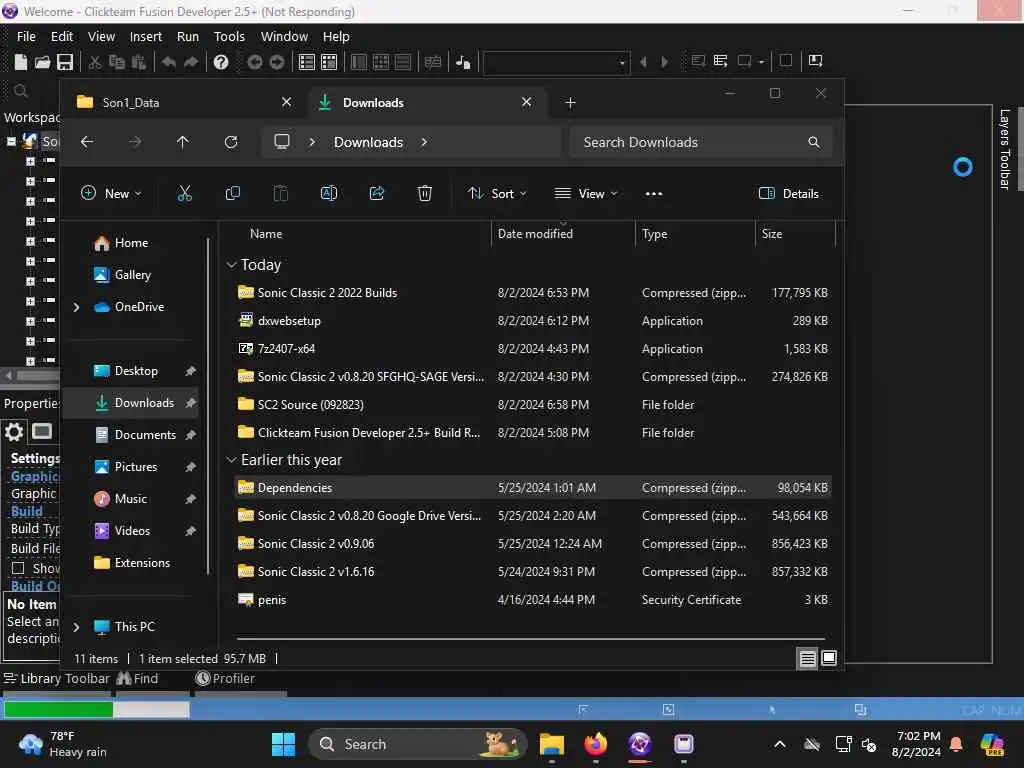Screen dimensions: 1024x768
Task: Click the Redo arrow in Fusion toolbar
Action: tap(191, 61)
